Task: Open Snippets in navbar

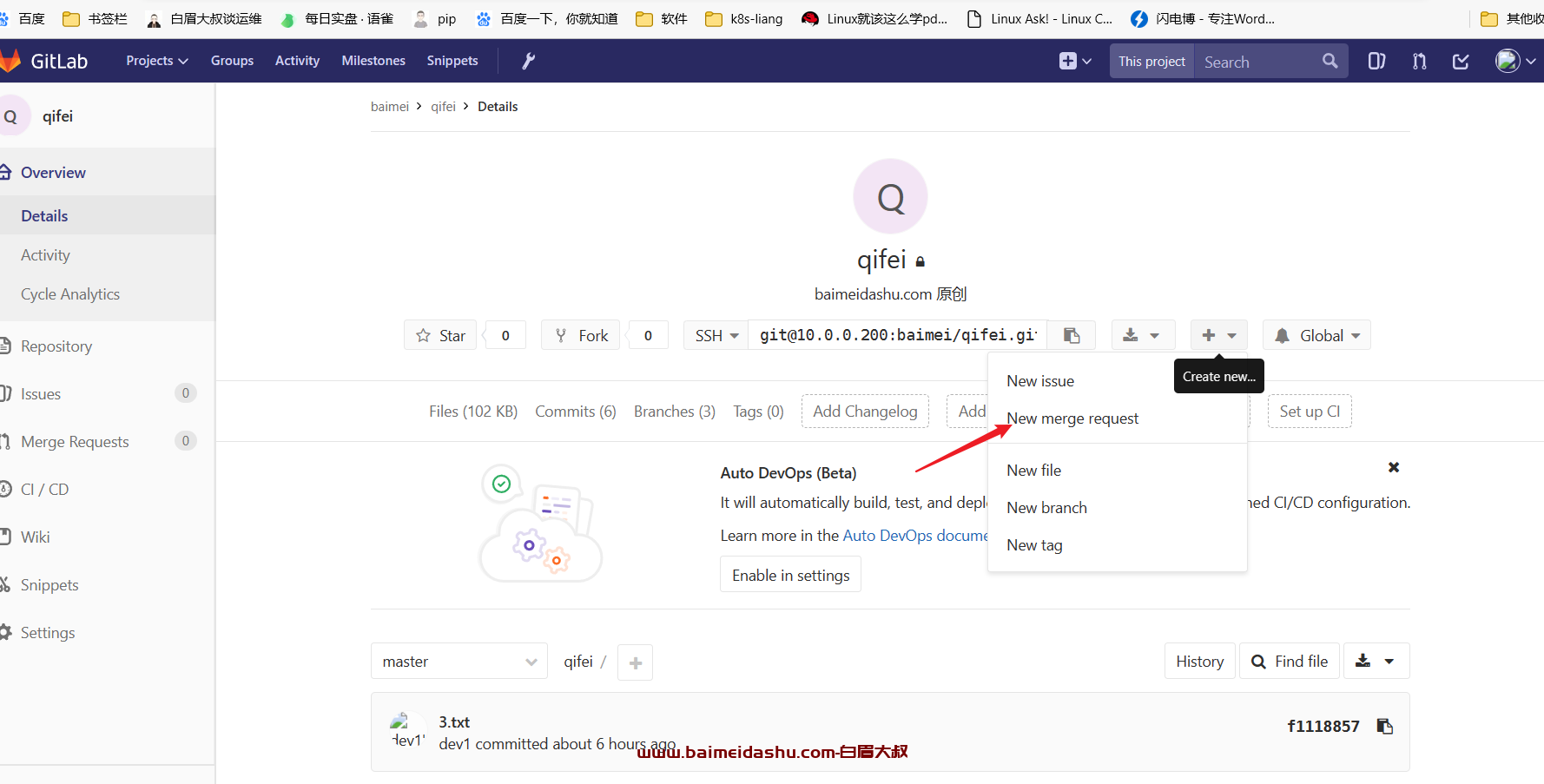Action: point(452,61)
